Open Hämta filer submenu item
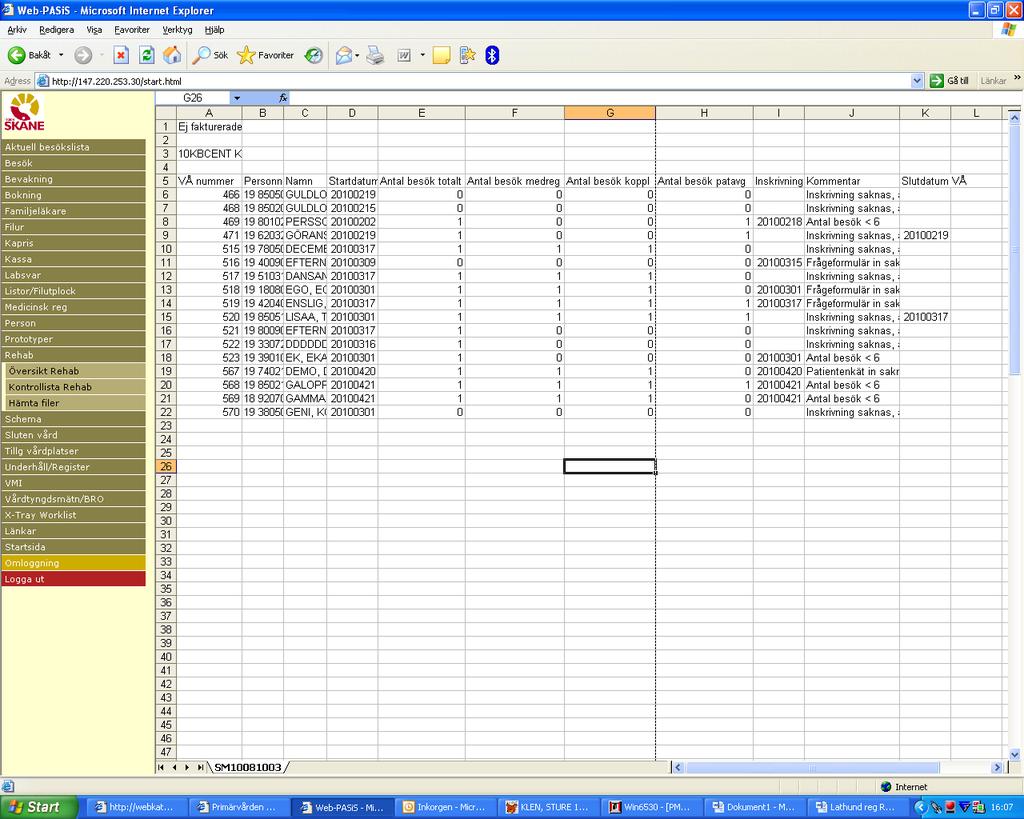This screenshot has height=819, width=1024. click(x=76, y=403)
